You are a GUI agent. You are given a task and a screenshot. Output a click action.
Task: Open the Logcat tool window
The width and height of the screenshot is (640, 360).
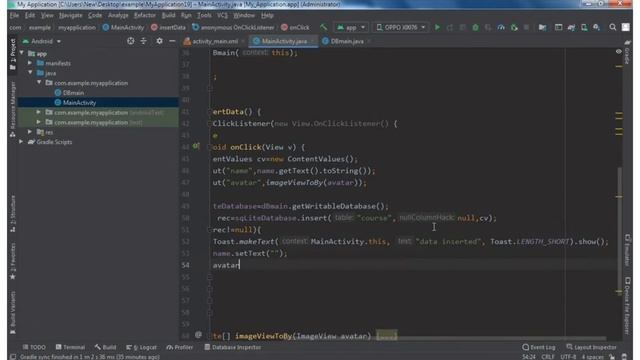(x=141, y=347)
